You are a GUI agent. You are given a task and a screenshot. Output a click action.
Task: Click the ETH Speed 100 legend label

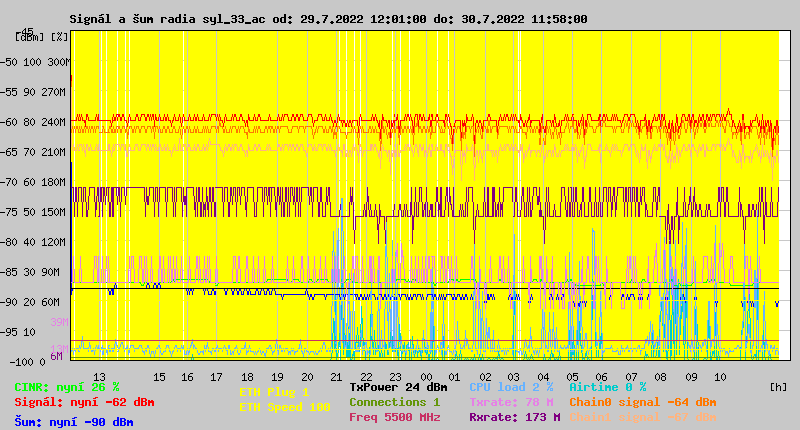pyautogui.click(x=284, y=407)
